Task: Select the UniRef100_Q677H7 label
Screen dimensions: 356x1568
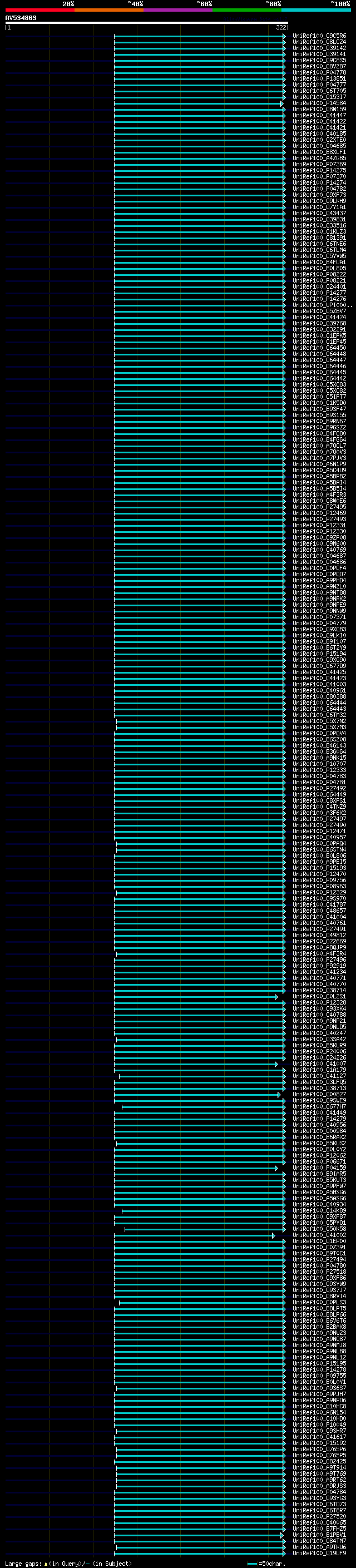Action: point(319,1106)
